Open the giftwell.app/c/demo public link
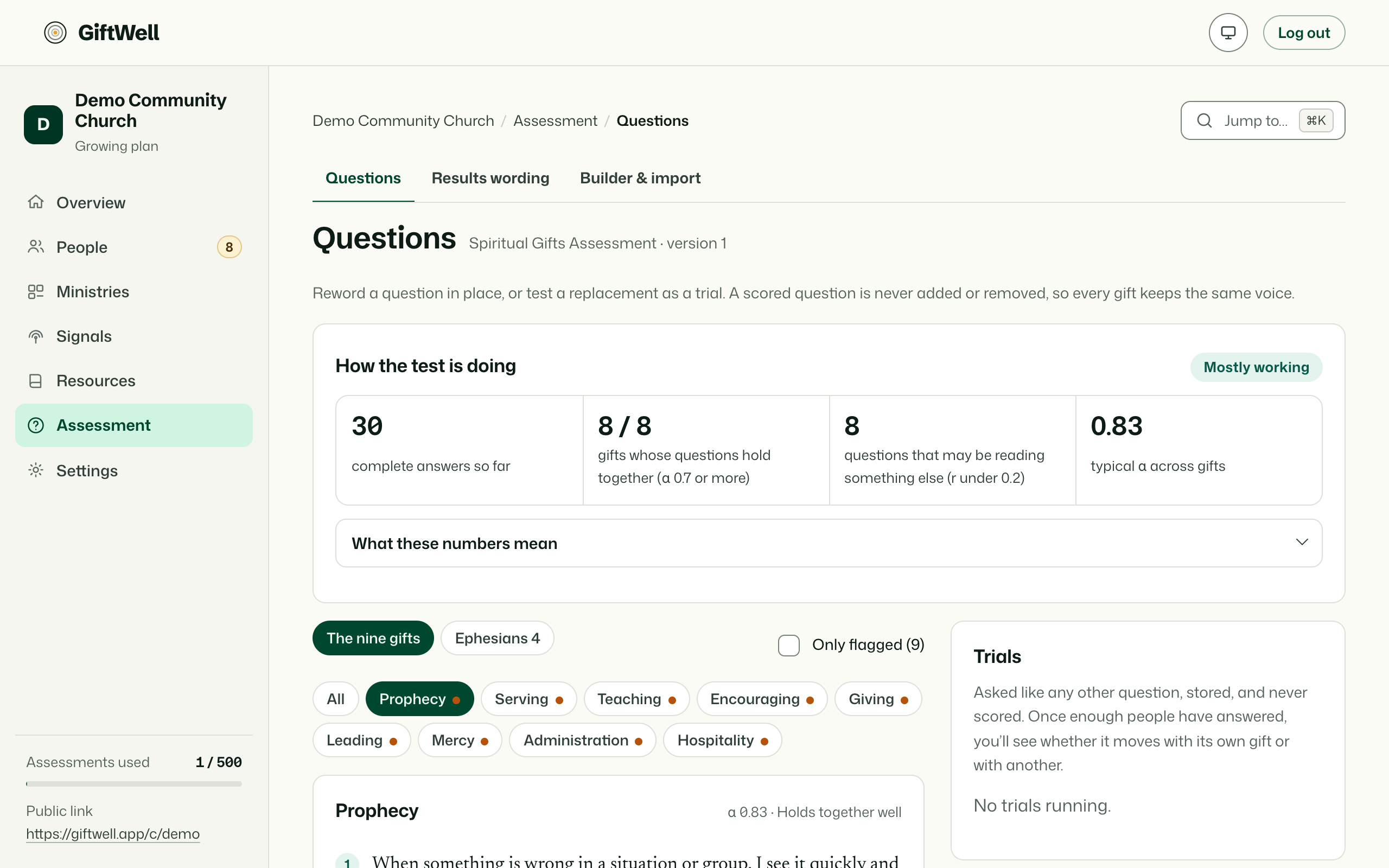This screenshot has width=1389, height=868. [113, 834]
